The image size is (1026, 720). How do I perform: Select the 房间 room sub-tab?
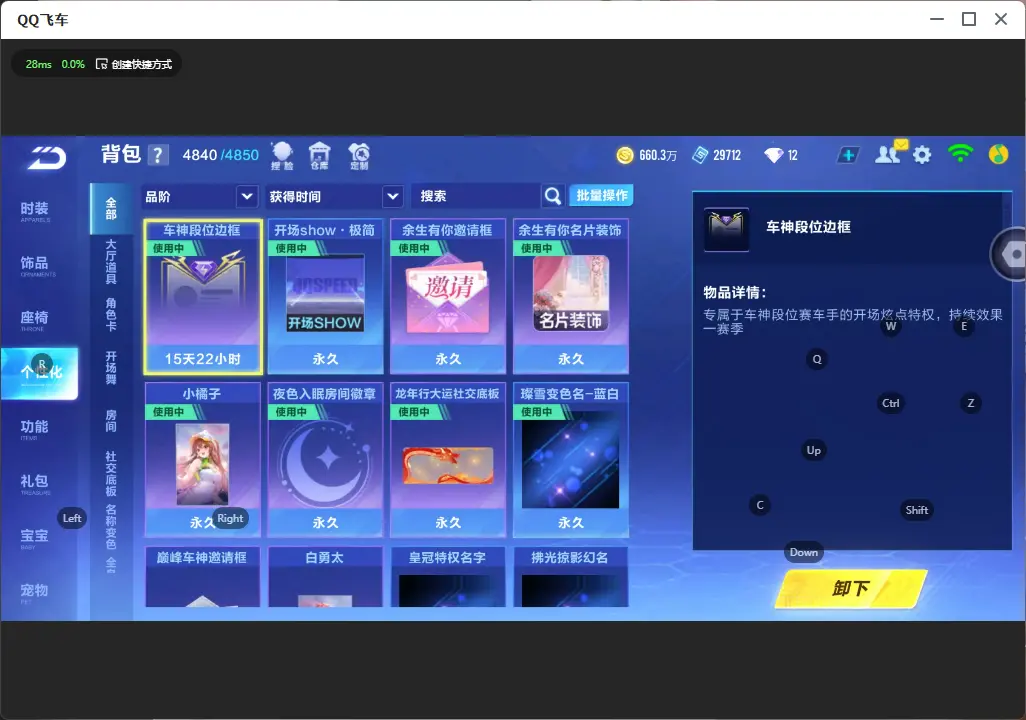coord(111,421)
